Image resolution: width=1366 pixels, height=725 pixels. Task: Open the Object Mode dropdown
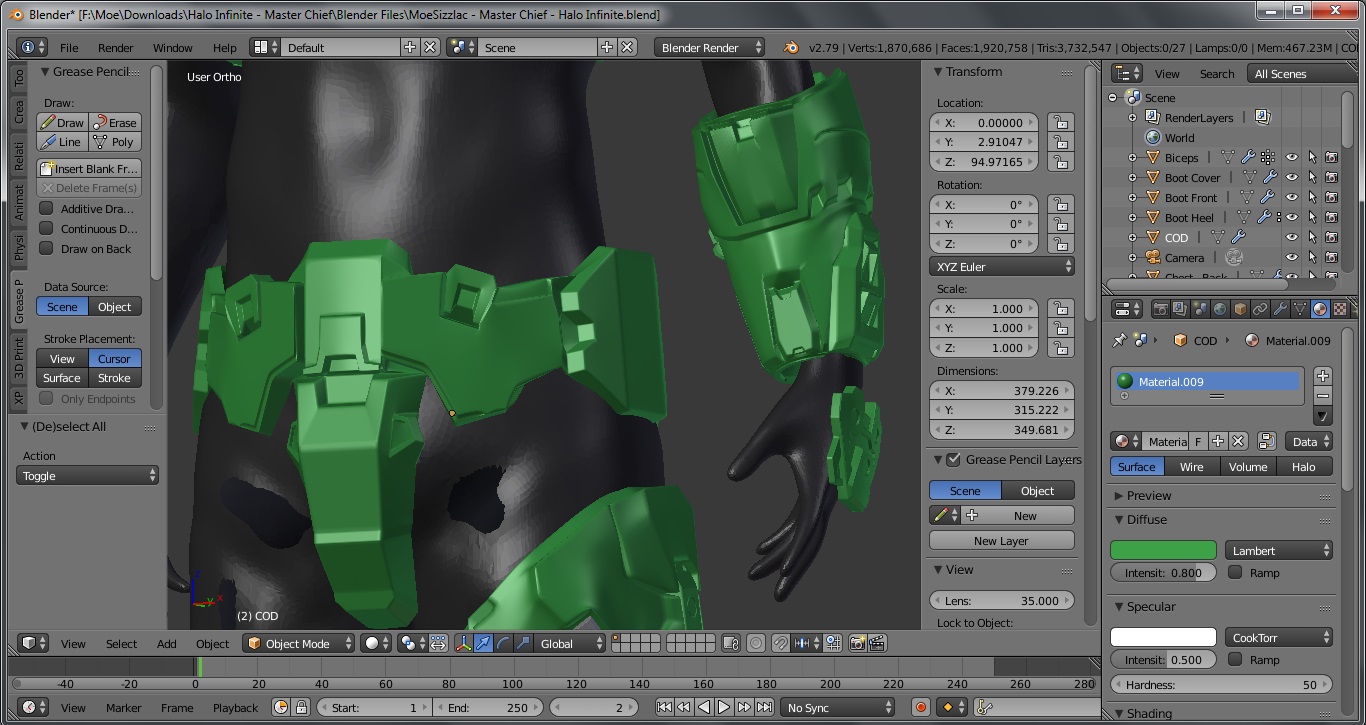point(300,644)
